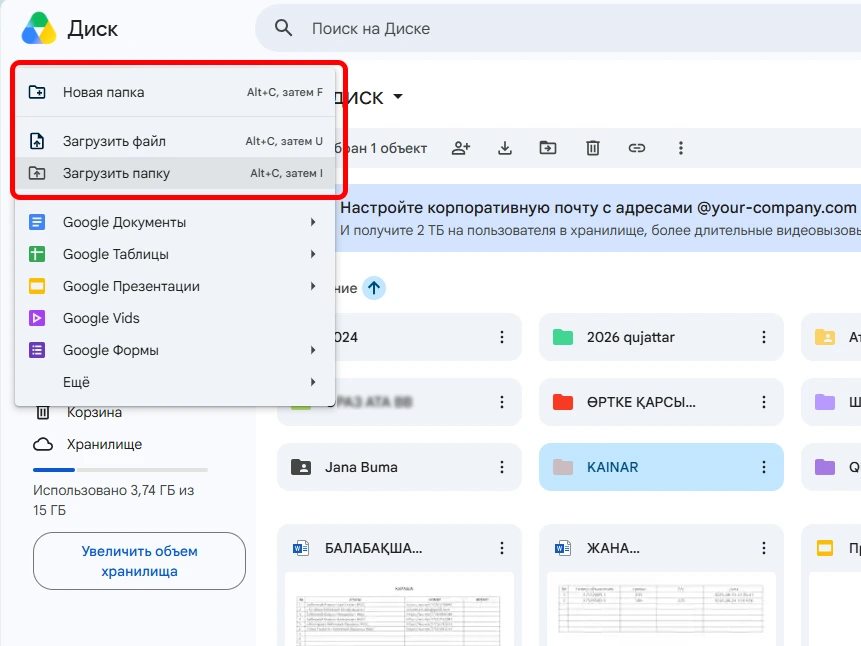The height and width of the screenshot is (646, 861).
Task: Expand arrow next to Google Таблицы
Action: pos(312,254)
